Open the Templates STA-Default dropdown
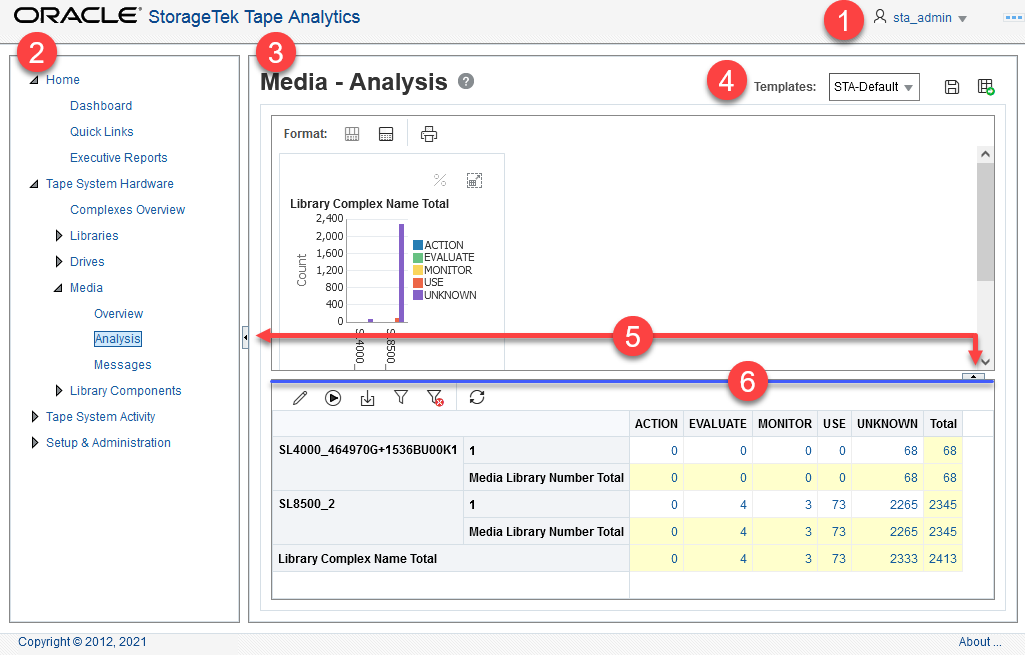 (874, 87)
